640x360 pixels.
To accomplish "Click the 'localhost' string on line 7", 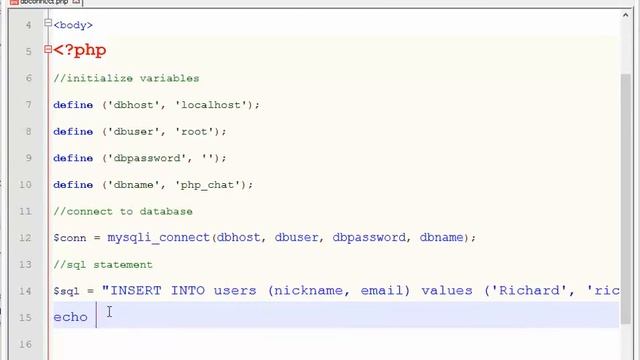I will pyautogui.click(x=211, y=105).
